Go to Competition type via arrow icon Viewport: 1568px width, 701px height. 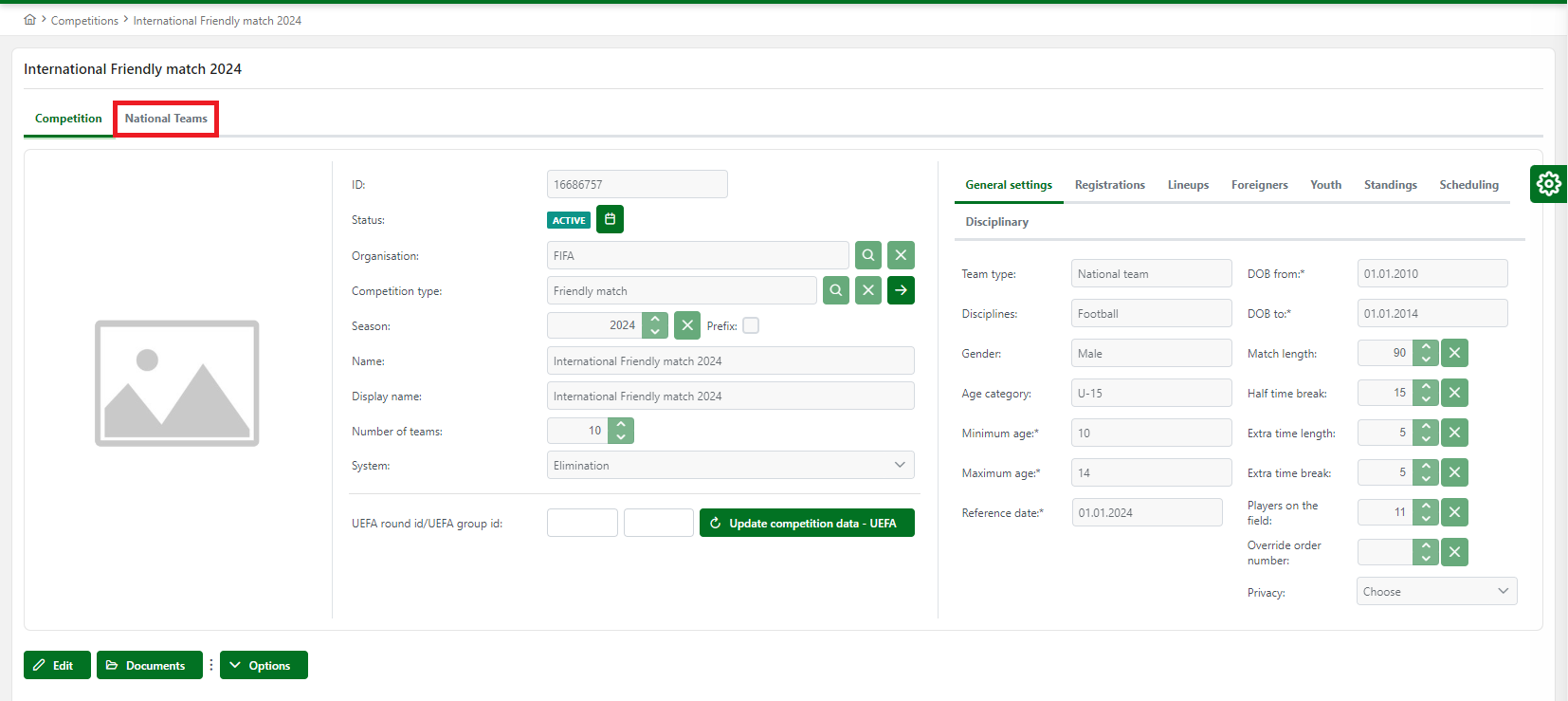pyautogui.click(x=901, y=290)
